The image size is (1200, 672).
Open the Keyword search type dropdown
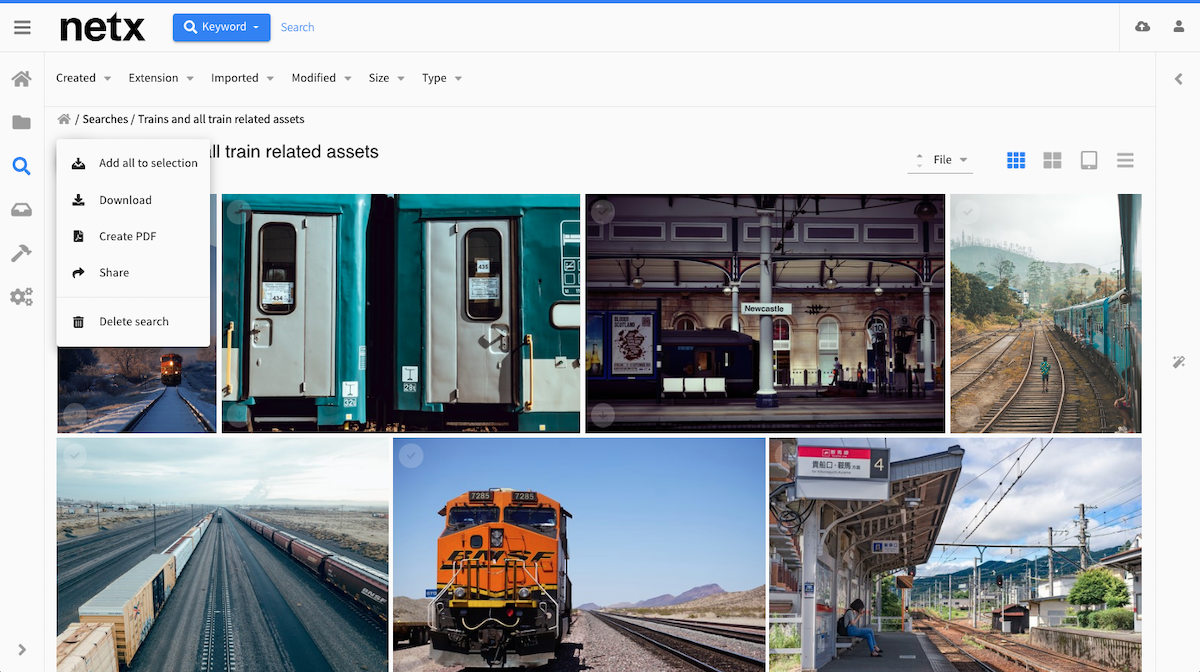222,27
